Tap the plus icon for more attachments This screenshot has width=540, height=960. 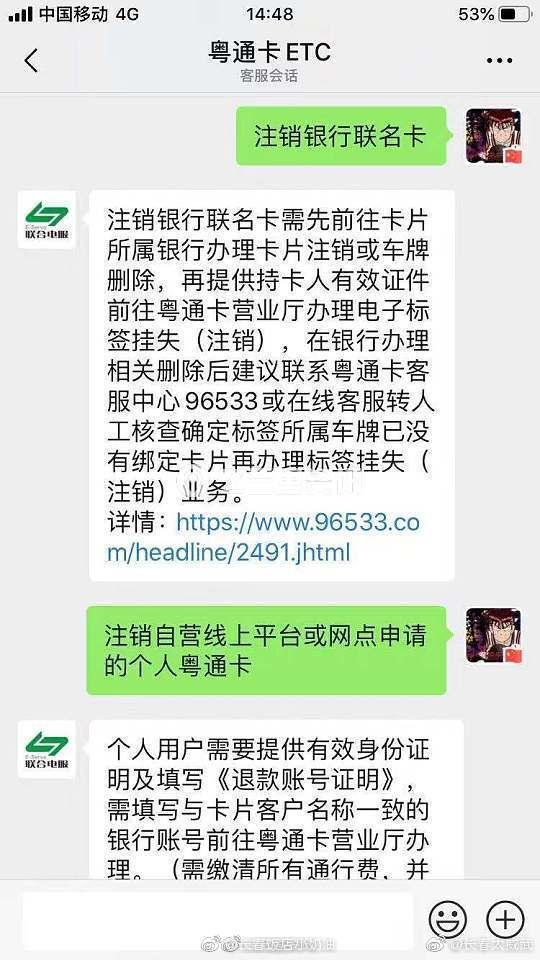[505, 919]
